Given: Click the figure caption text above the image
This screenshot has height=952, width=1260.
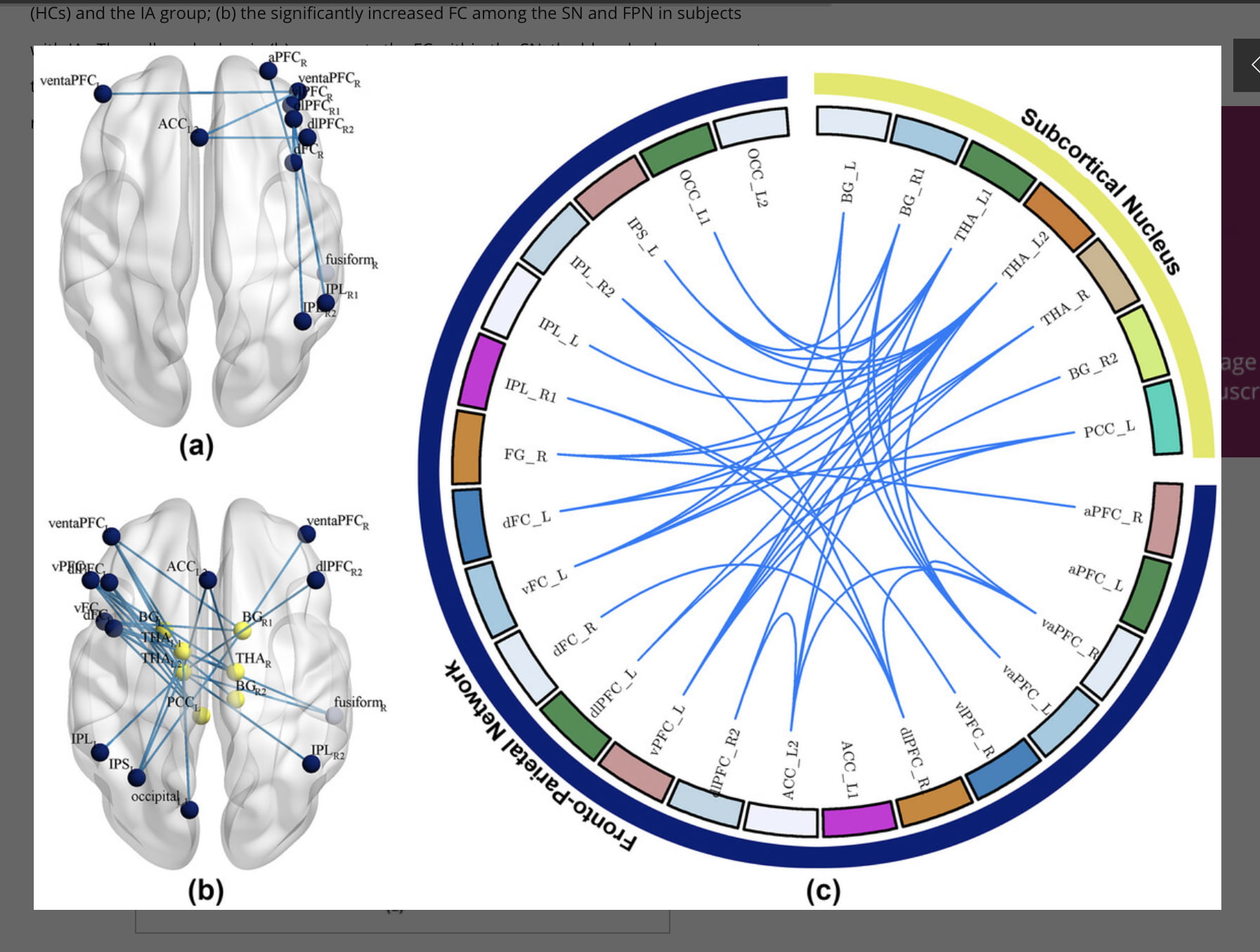Looking at the screenshot, I should tap(385, 13).
